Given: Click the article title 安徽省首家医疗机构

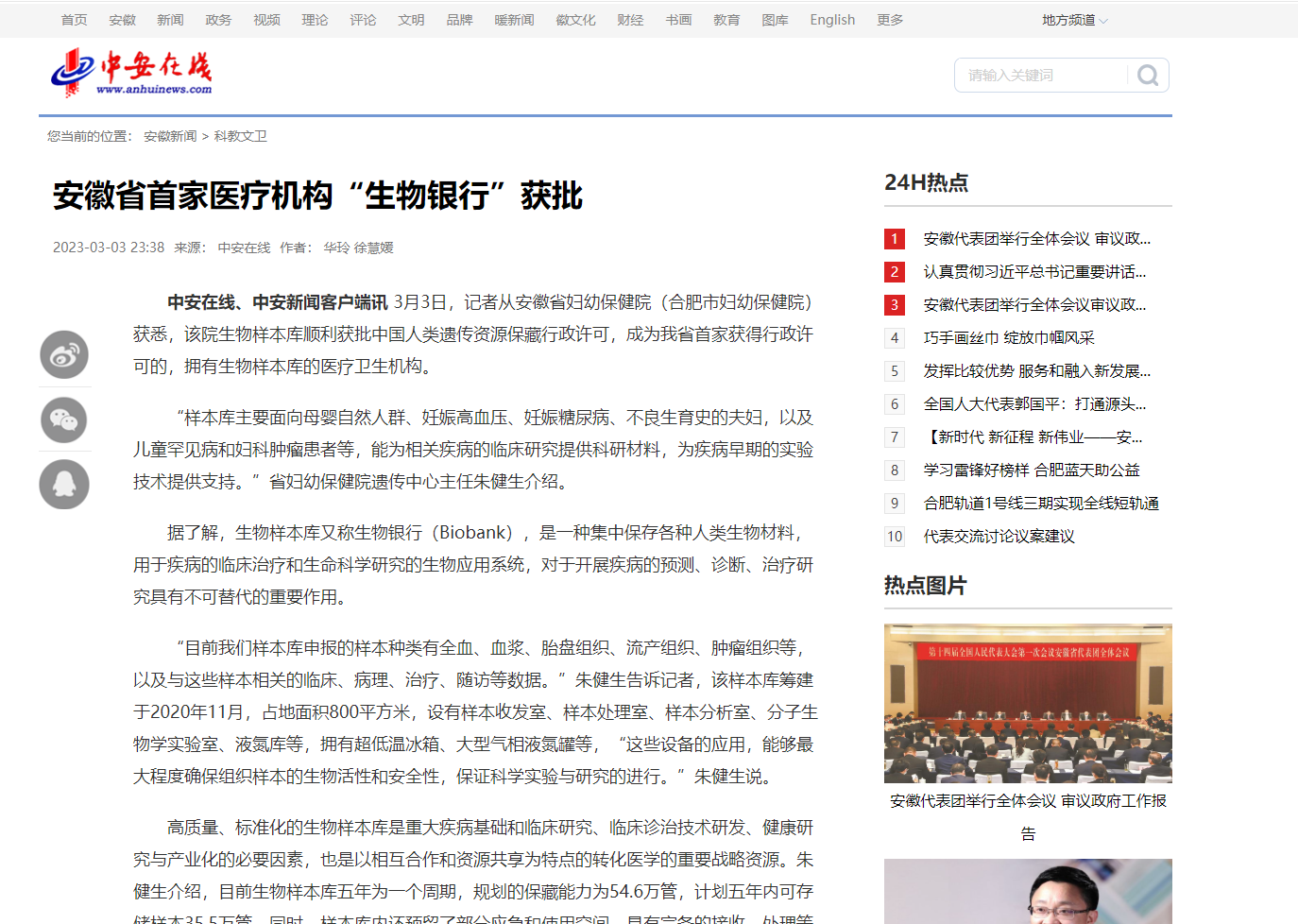Looking at the screenshot, I should point(317,197).
